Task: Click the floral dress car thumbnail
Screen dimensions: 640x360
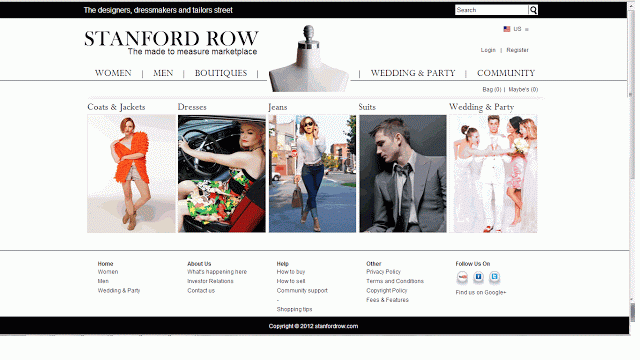Action: coord(222,174)
